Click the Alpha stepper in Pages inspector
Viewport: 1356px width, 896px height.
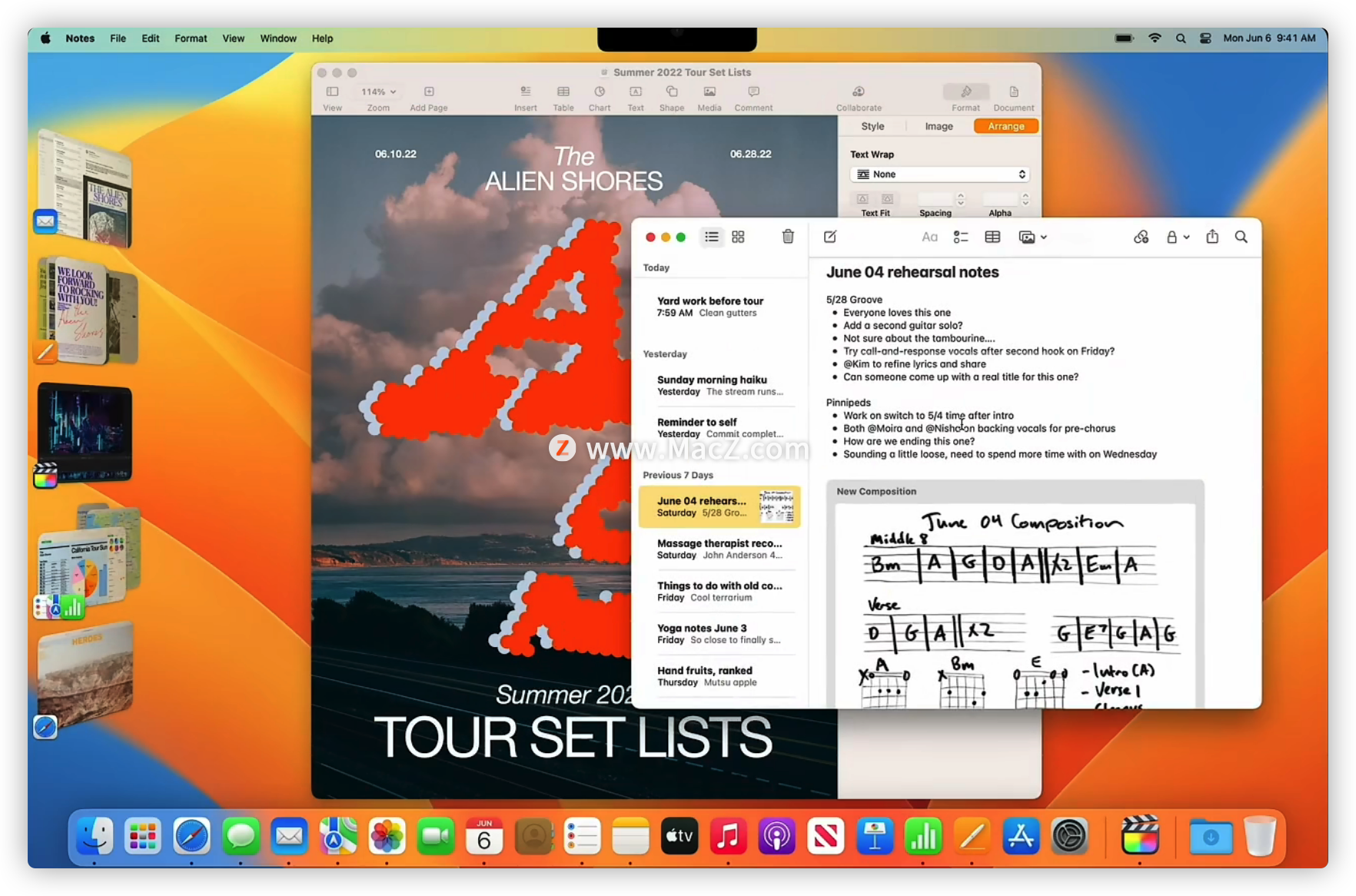point(1025,199)
